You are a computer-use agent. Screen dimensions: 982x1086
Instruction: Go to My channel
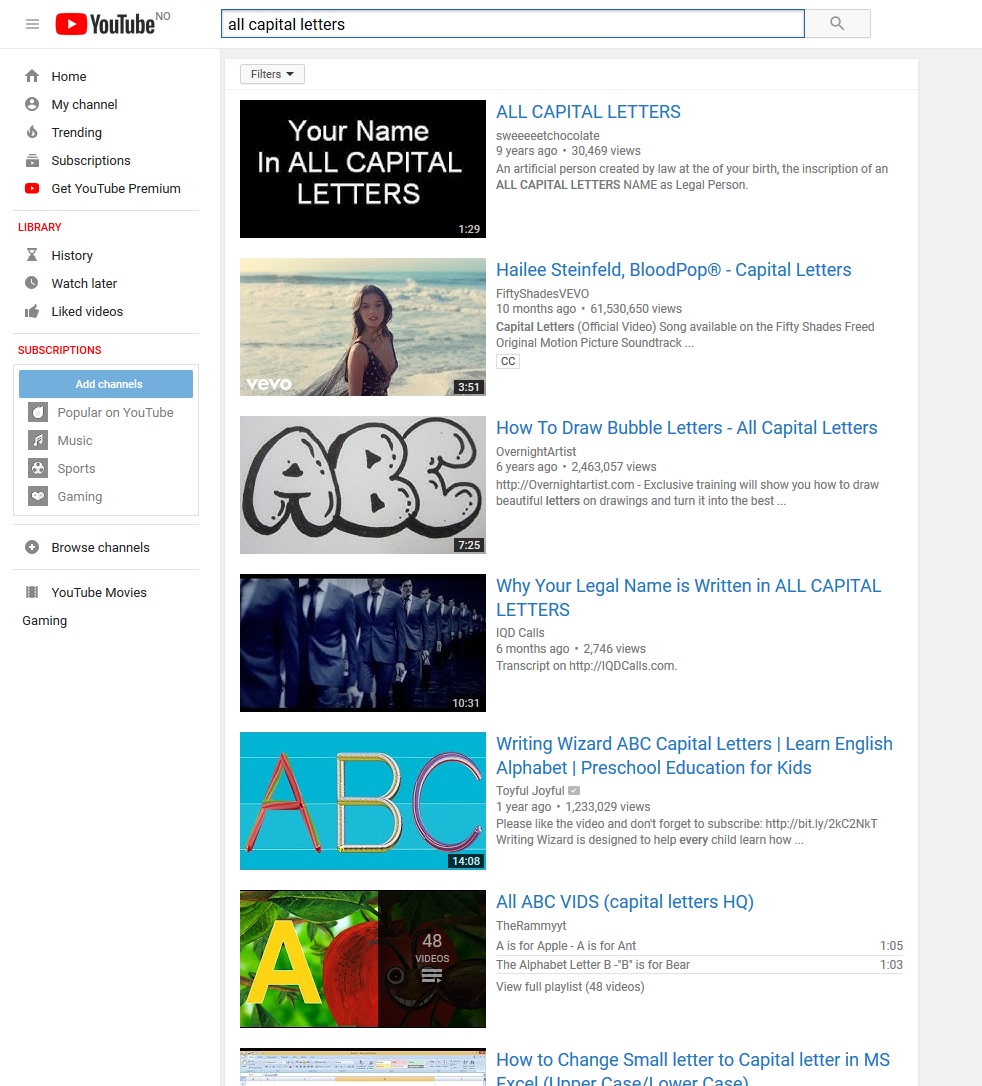(x=84, y=105)
